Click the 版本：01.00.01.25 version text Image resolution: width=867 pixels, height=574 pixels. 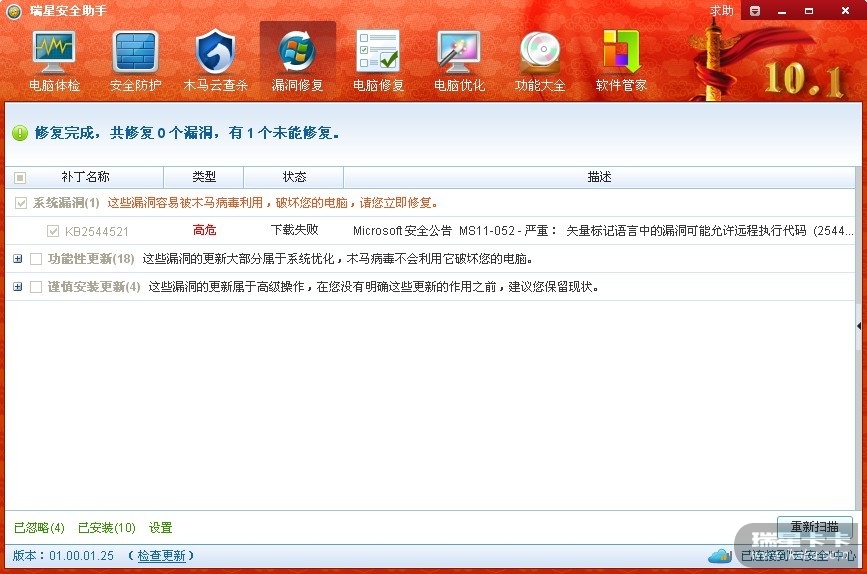63,555
